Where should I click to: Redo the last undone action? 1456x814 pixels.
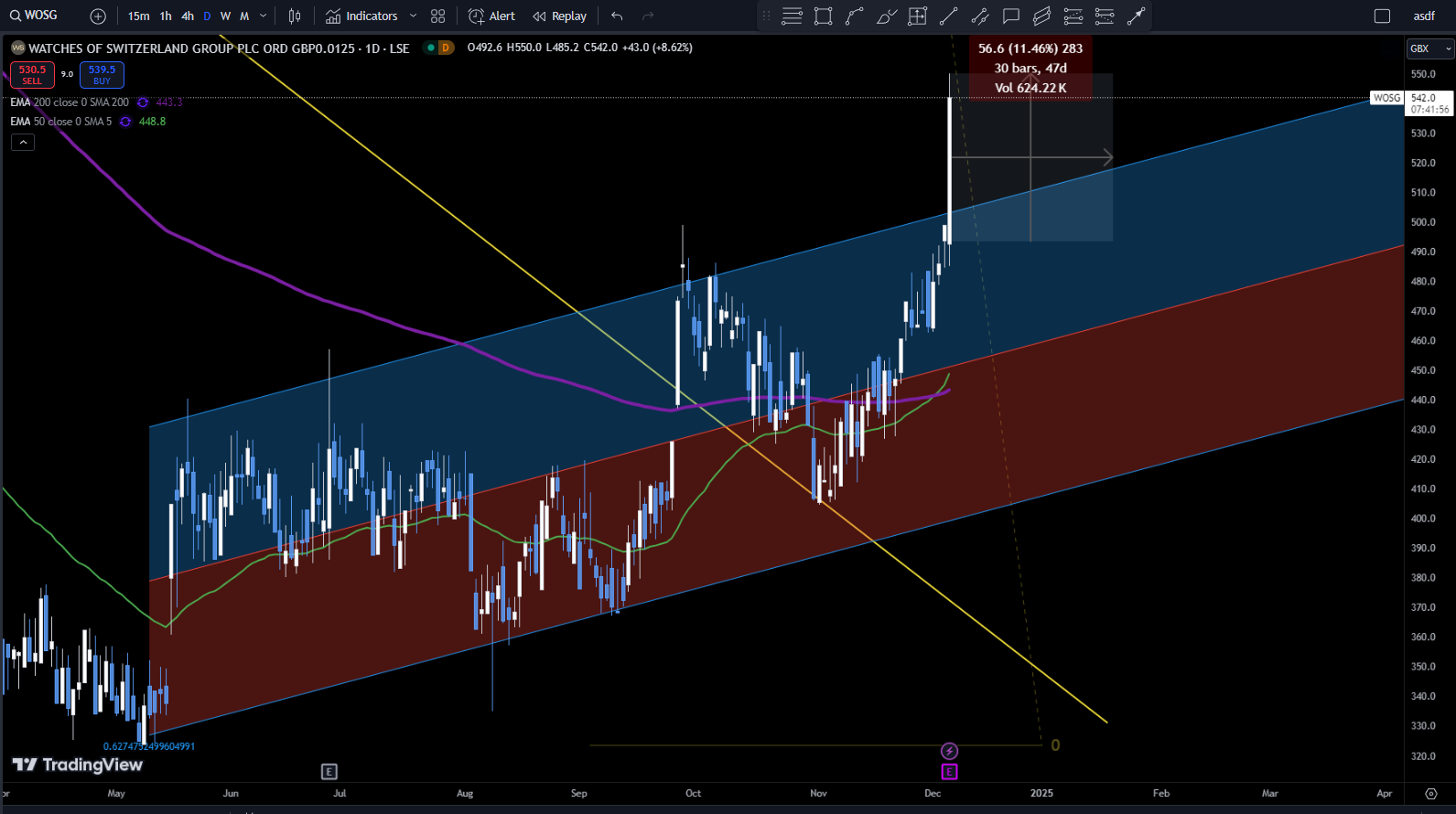[x=648, y=16]
